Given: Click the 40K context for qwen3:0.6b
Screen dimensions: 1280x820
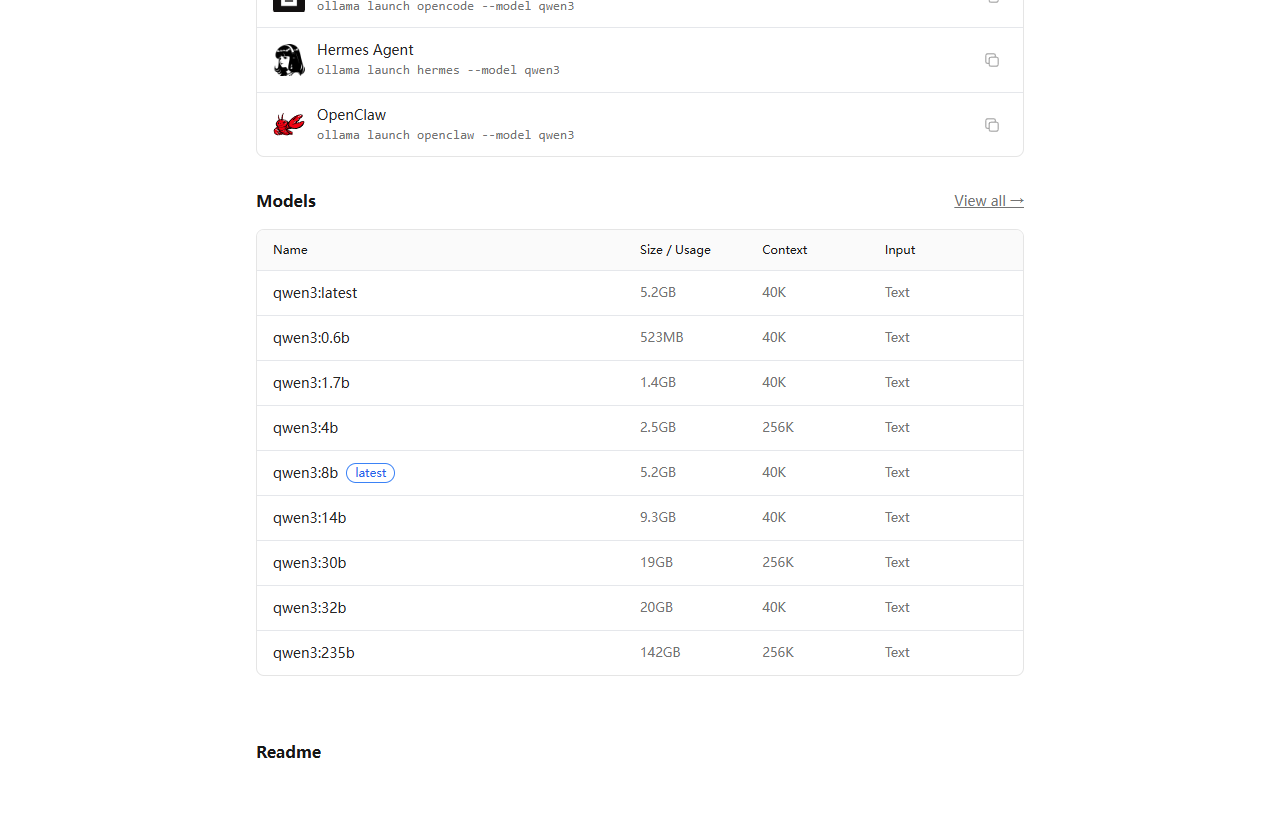Looking at the screenshot, I should 774,338.
